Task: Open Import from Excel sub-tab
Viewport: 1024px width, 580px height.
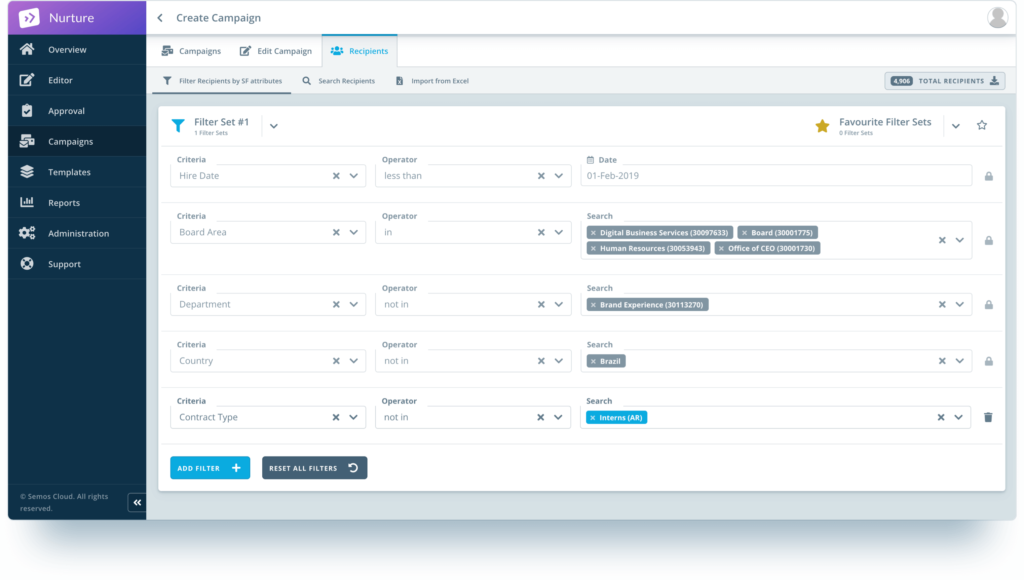Action: [432, 81]
